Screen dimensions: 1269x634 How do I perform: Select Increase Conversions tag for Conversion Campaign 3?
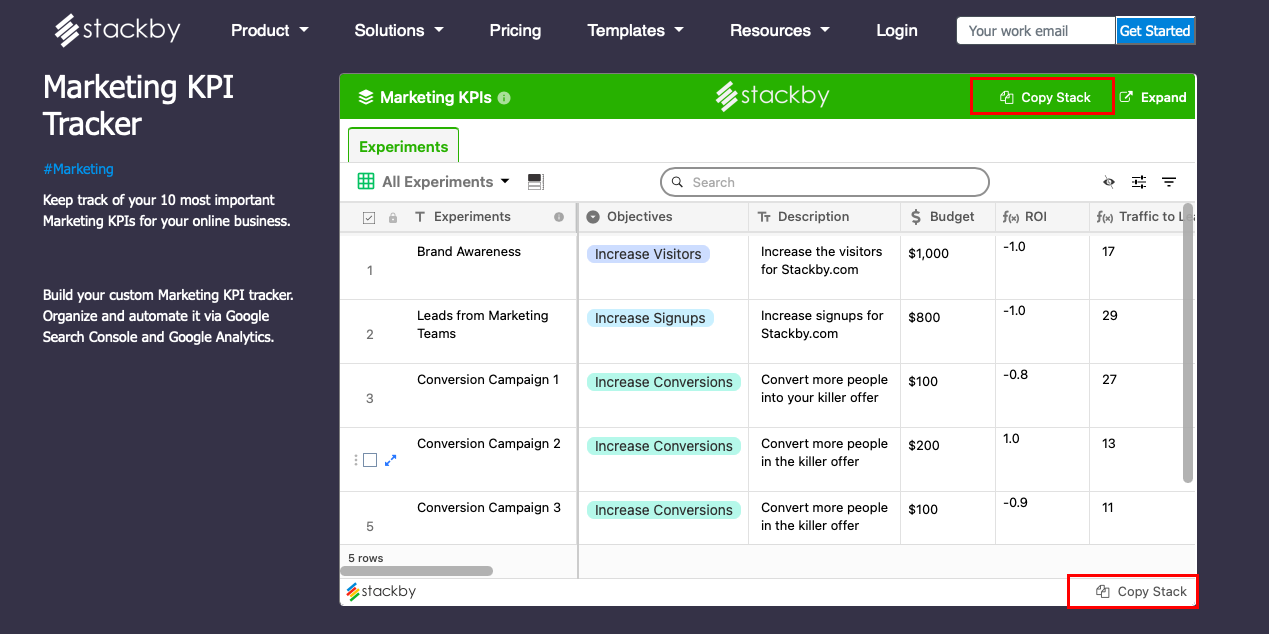tap(664, 510)
